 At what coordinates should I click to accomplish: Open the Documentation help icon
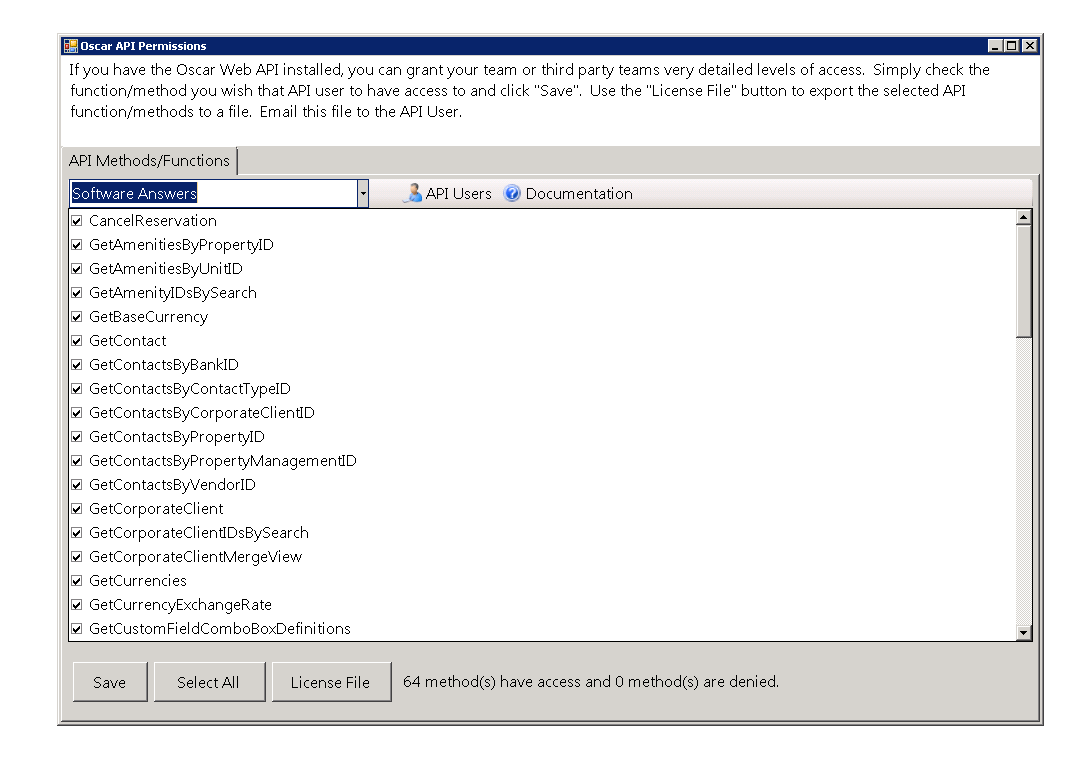pyautogui.click(x=511, y=193)
